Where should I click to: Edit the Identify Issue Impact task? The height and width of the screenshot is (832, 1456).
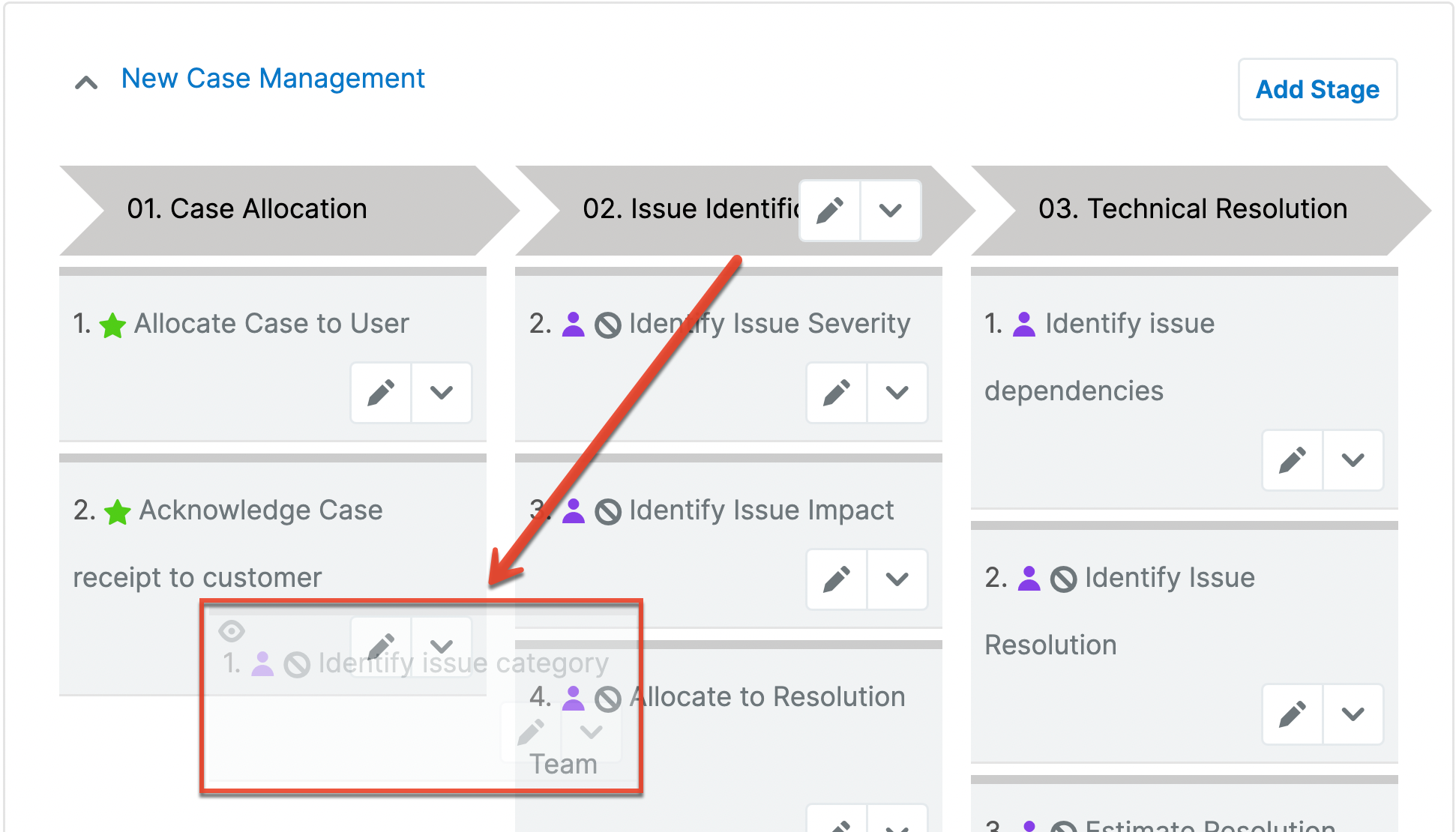837,579
